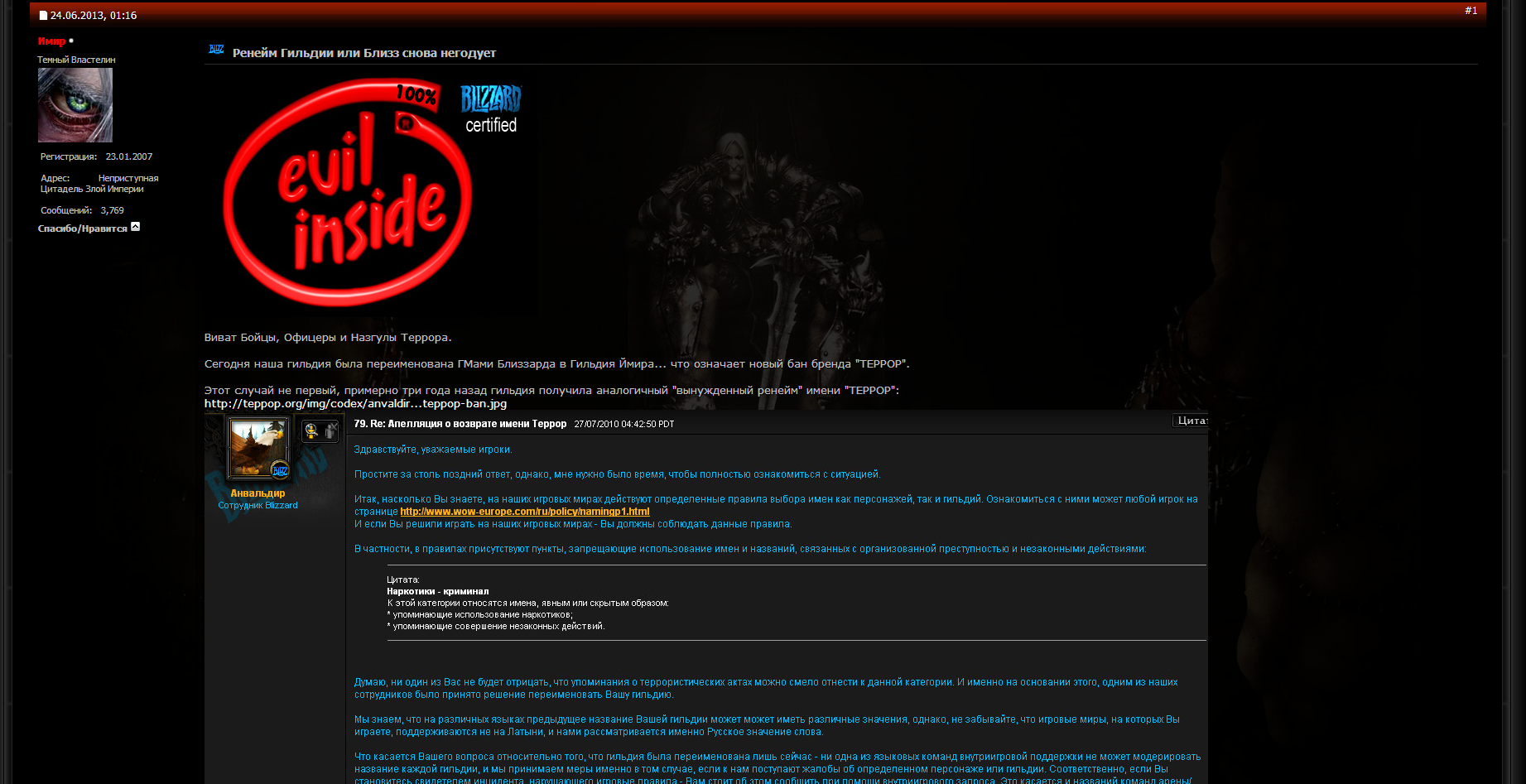Open the wow-europe.com naming policy link
1526x784 pixels.
pyautogui.click(x=525, y=512)
